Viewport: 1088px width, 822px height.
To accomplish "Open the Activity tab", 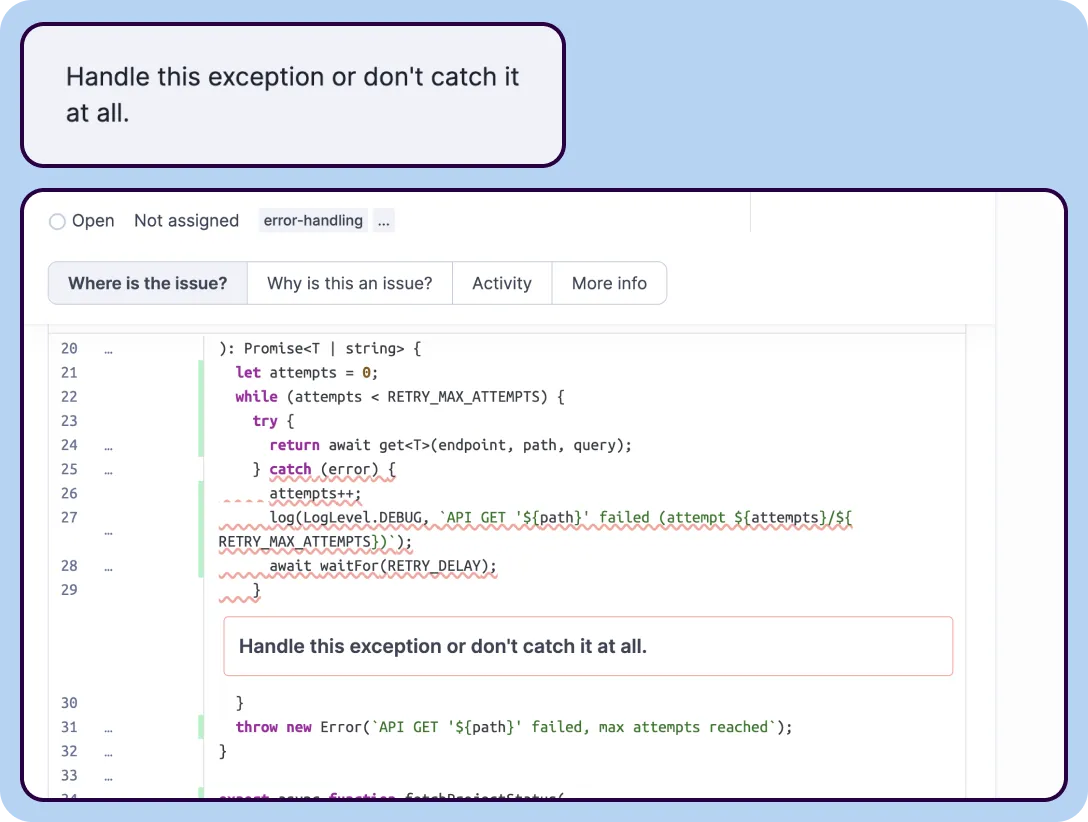I will point(502,283).
